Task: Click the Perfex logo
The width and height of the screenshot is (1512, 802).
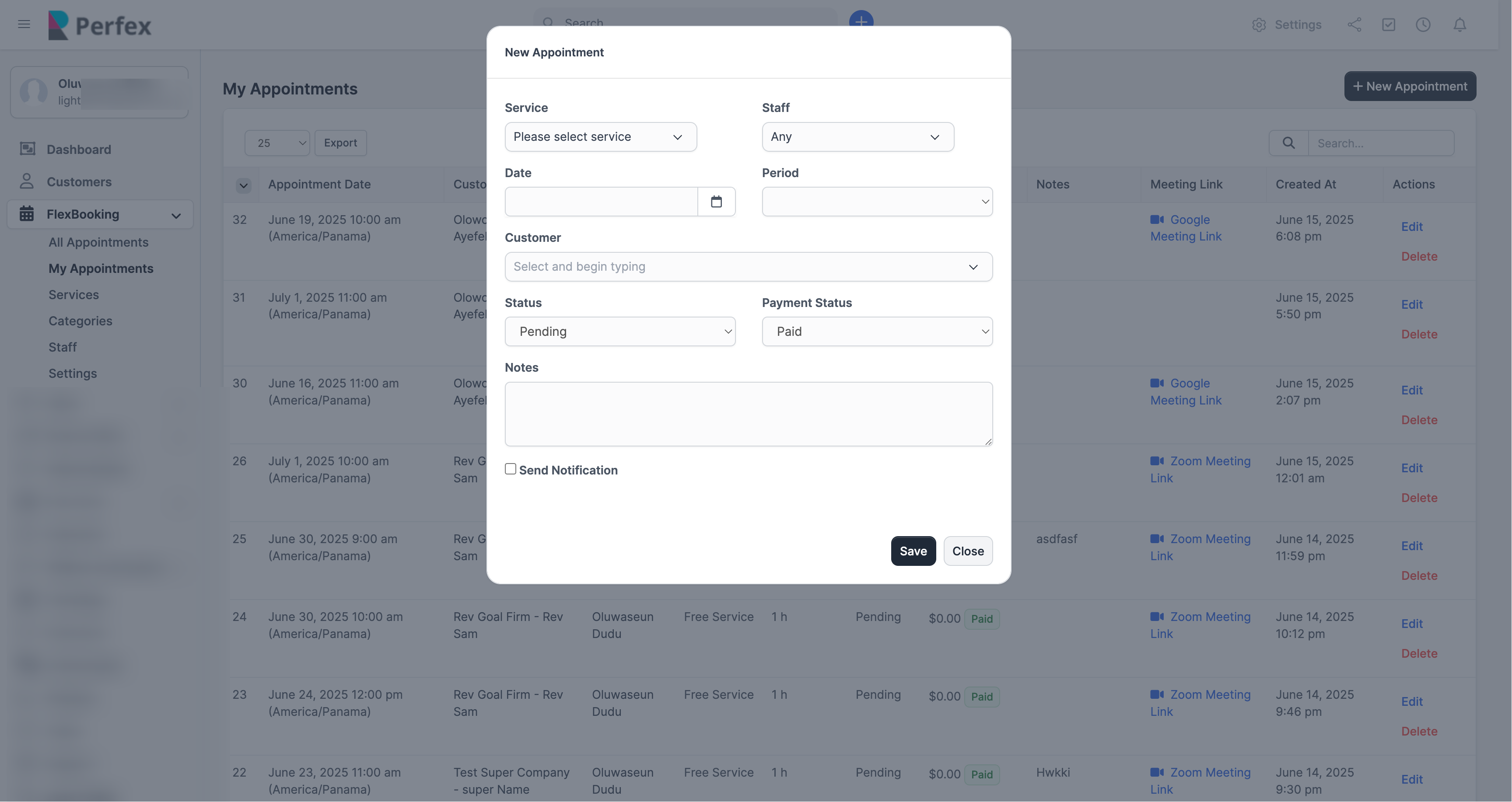Action: click(99, 24)
